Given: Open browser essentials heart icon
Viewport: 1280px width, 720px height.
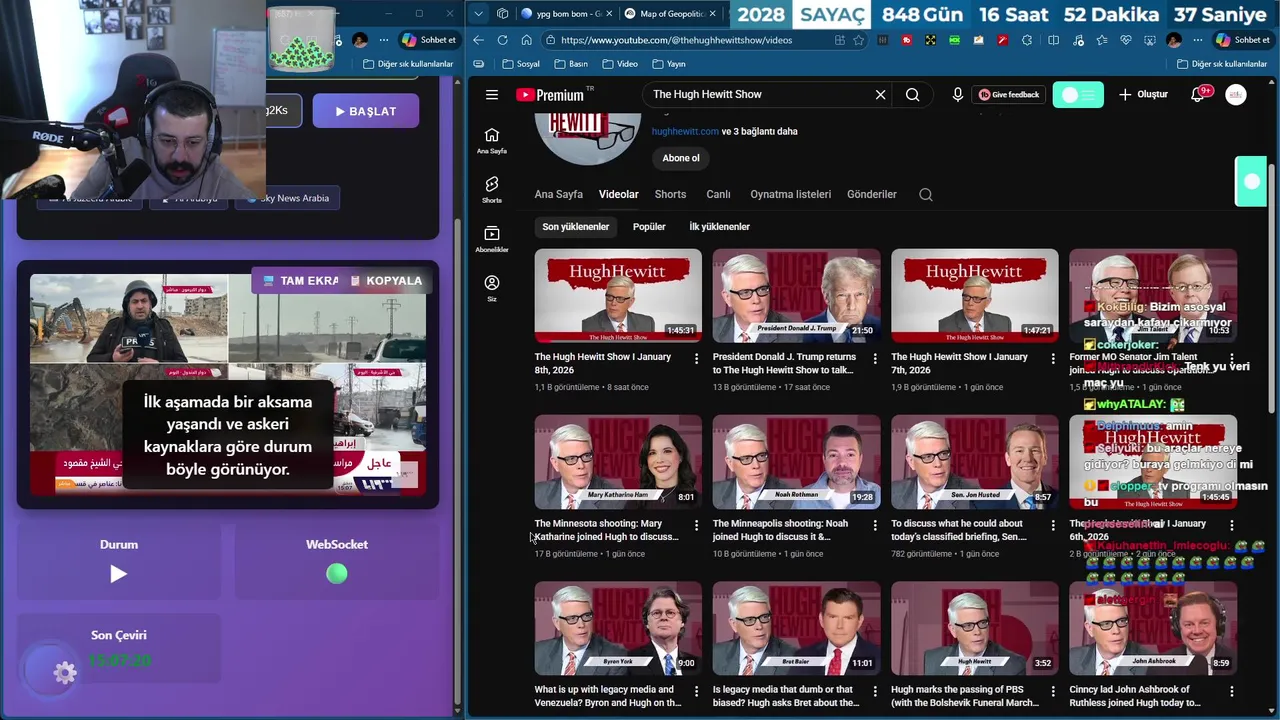Looking at the screenshot, I should (1125, 40).
